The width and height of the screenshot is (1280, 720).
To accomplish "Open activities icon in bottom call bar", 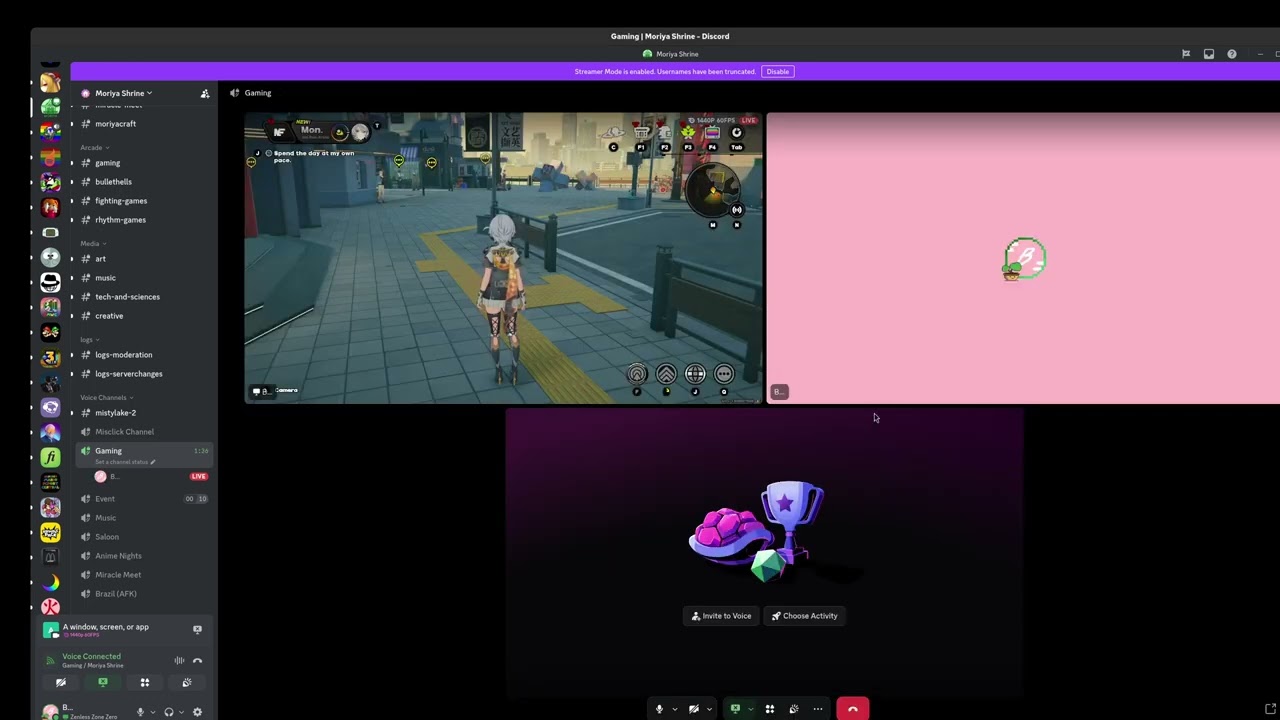I will (x=770, y=709).
